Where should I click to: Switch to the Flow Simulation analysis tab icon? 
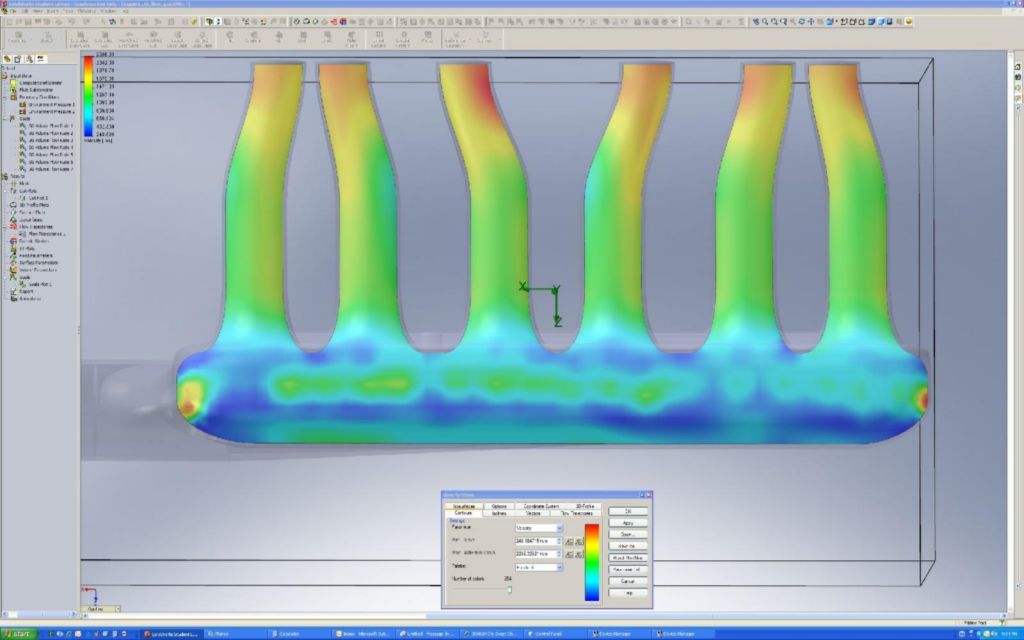41,60
